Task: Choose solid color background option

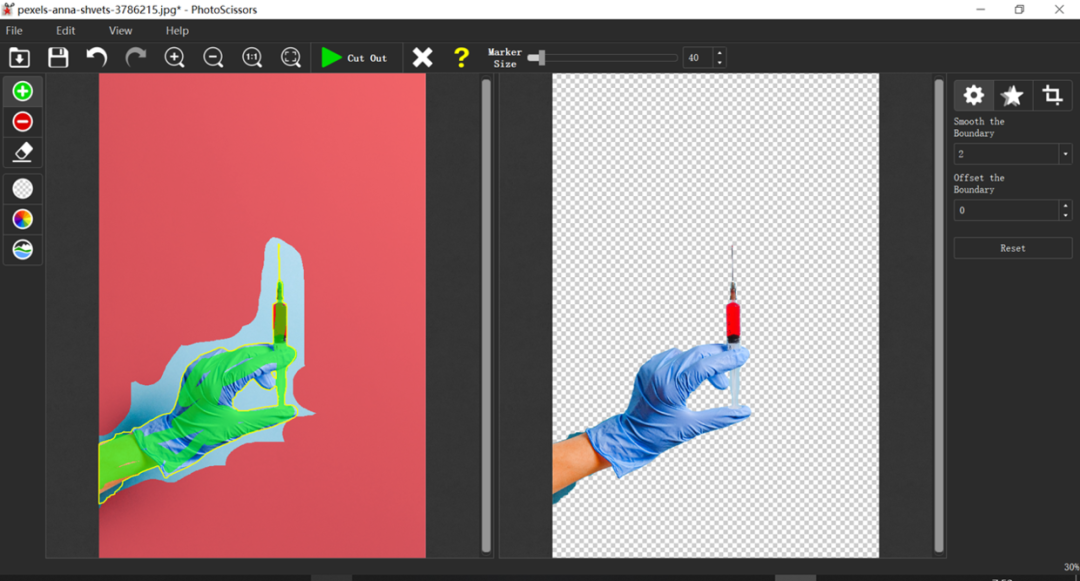Action: click(23, 219)
